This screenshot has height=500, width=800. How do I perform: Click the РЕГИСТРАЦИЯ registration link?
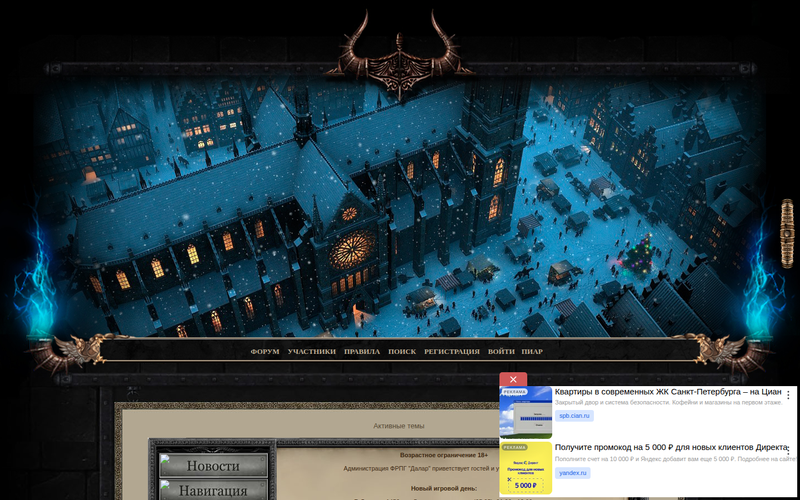tap(451, 352)
